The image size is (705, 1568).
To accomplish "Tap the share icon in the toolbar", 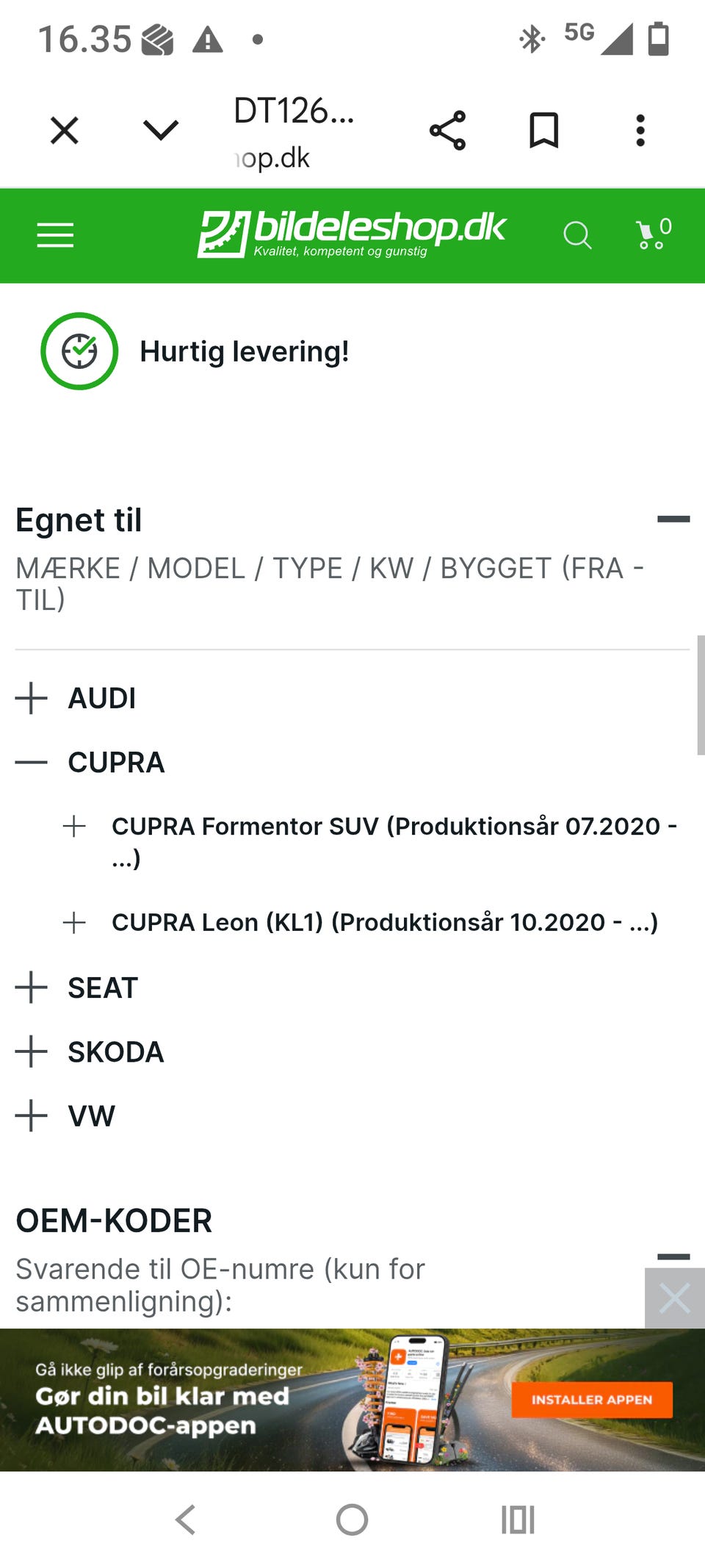I will [x=447, y=131].
